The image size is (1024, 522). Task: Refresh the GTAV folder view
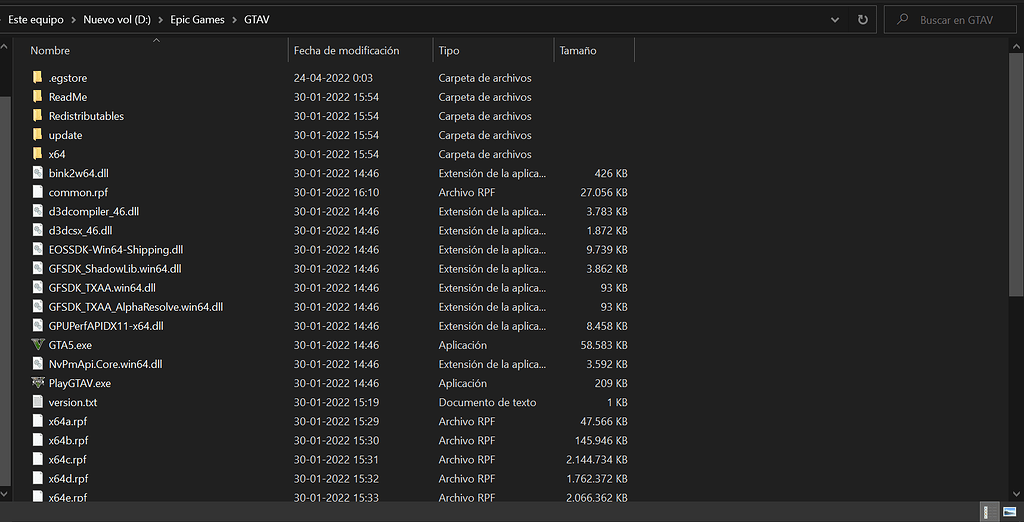pos(862,19)
